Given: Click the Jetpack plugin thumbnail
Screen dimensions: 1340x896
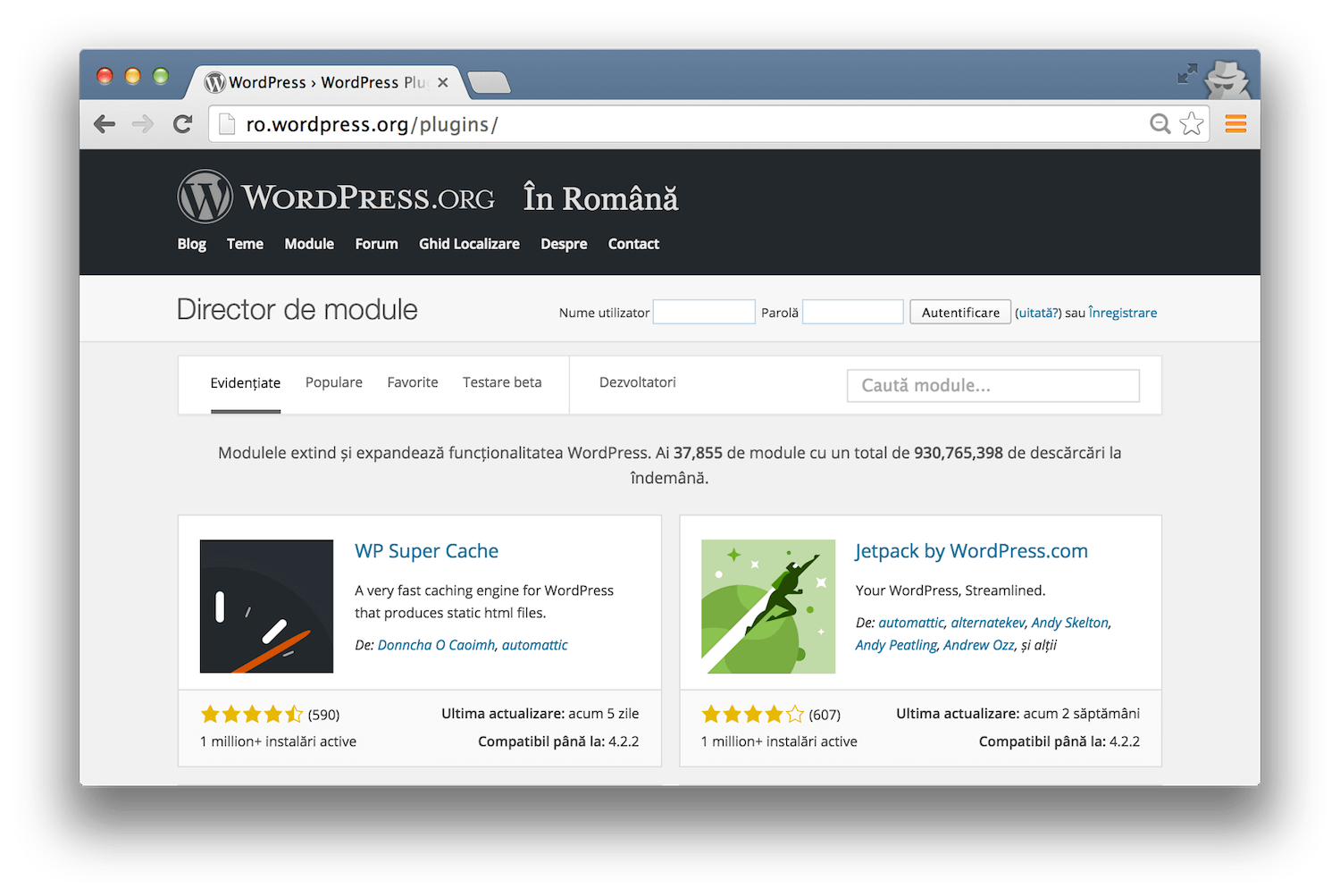Looking at the screenshot, I should (768, 606).
